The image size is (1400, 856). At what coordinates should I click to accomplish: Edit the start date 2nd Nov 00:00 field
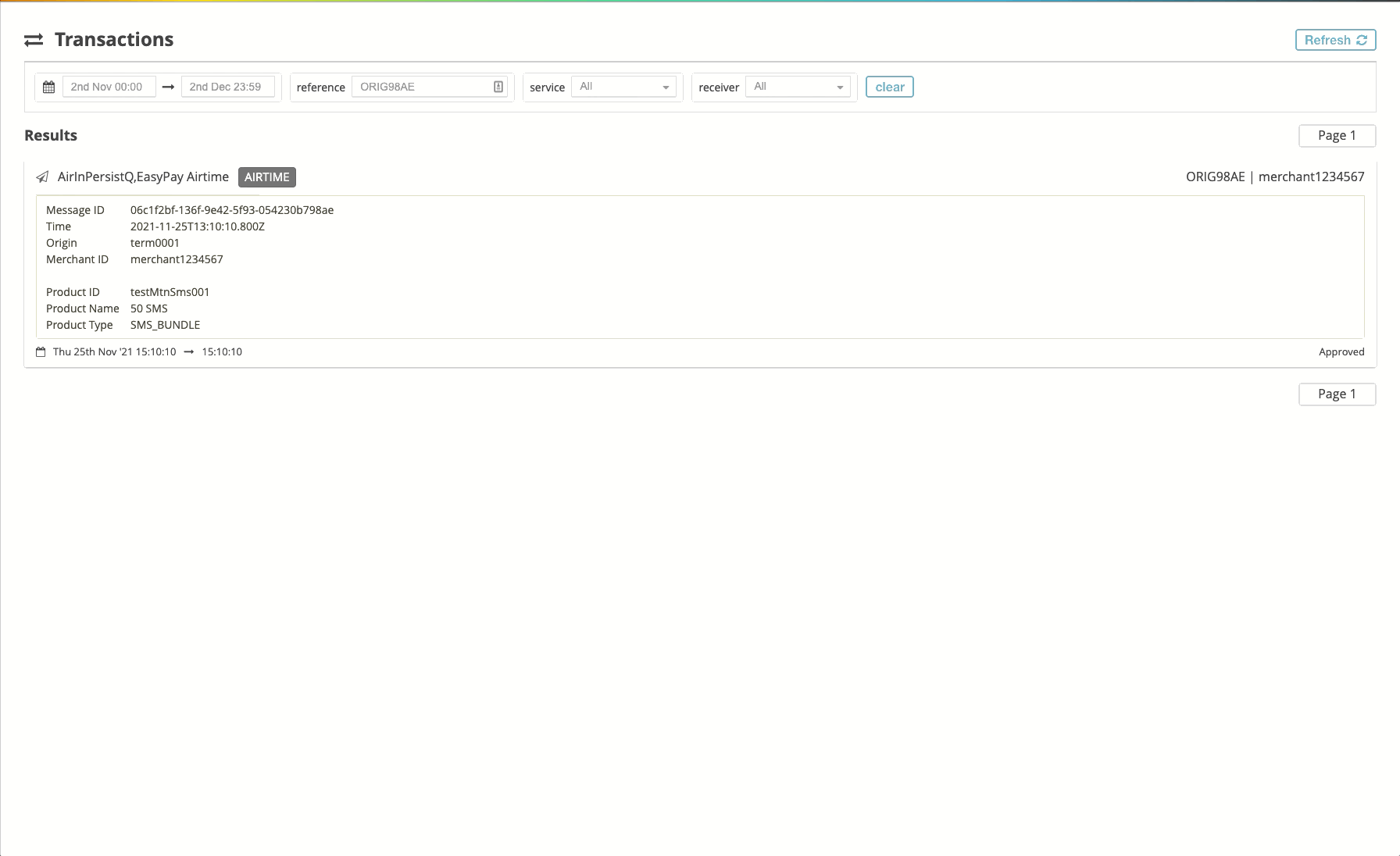coord(109,87)
